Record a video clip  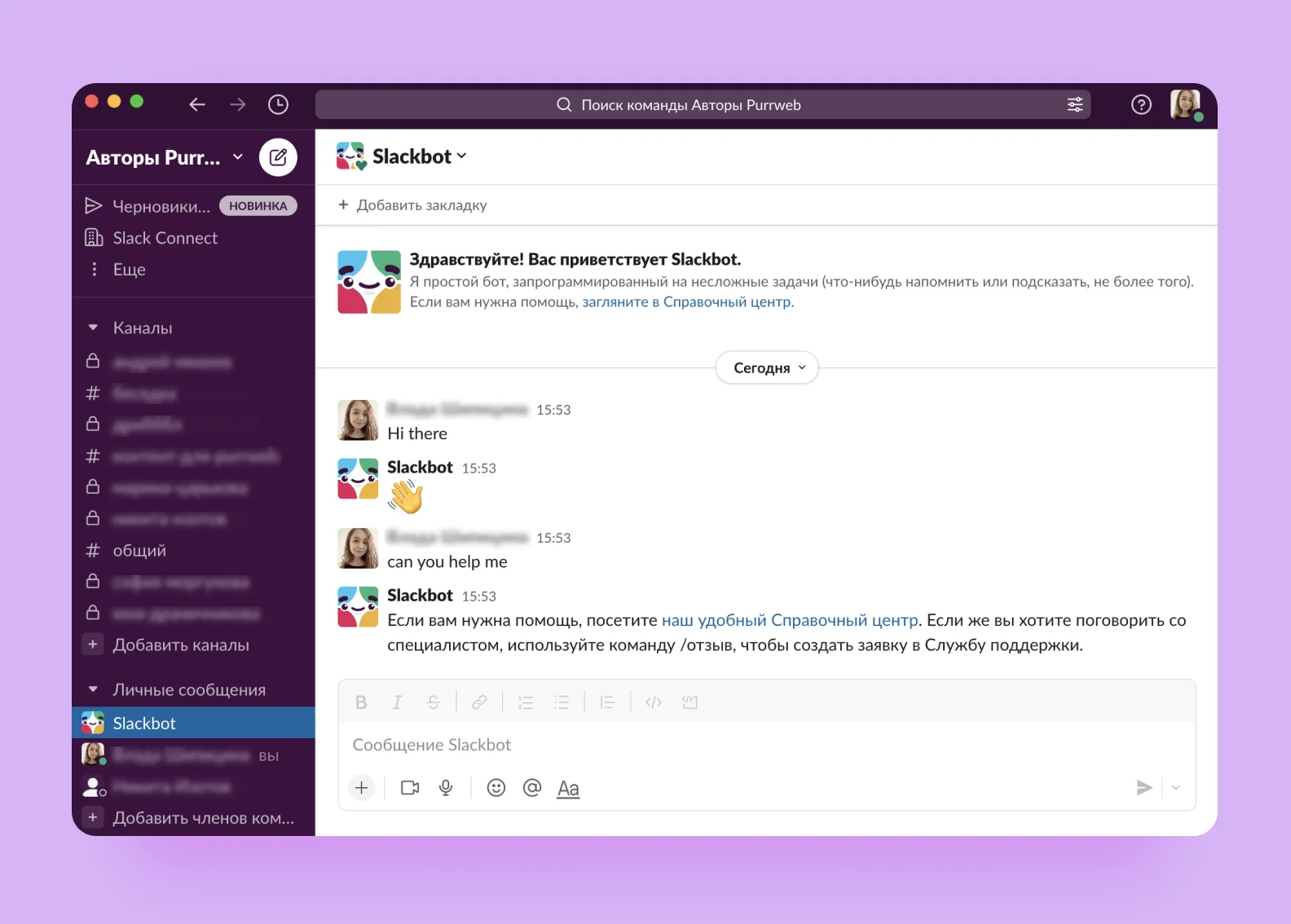(410, 788)
